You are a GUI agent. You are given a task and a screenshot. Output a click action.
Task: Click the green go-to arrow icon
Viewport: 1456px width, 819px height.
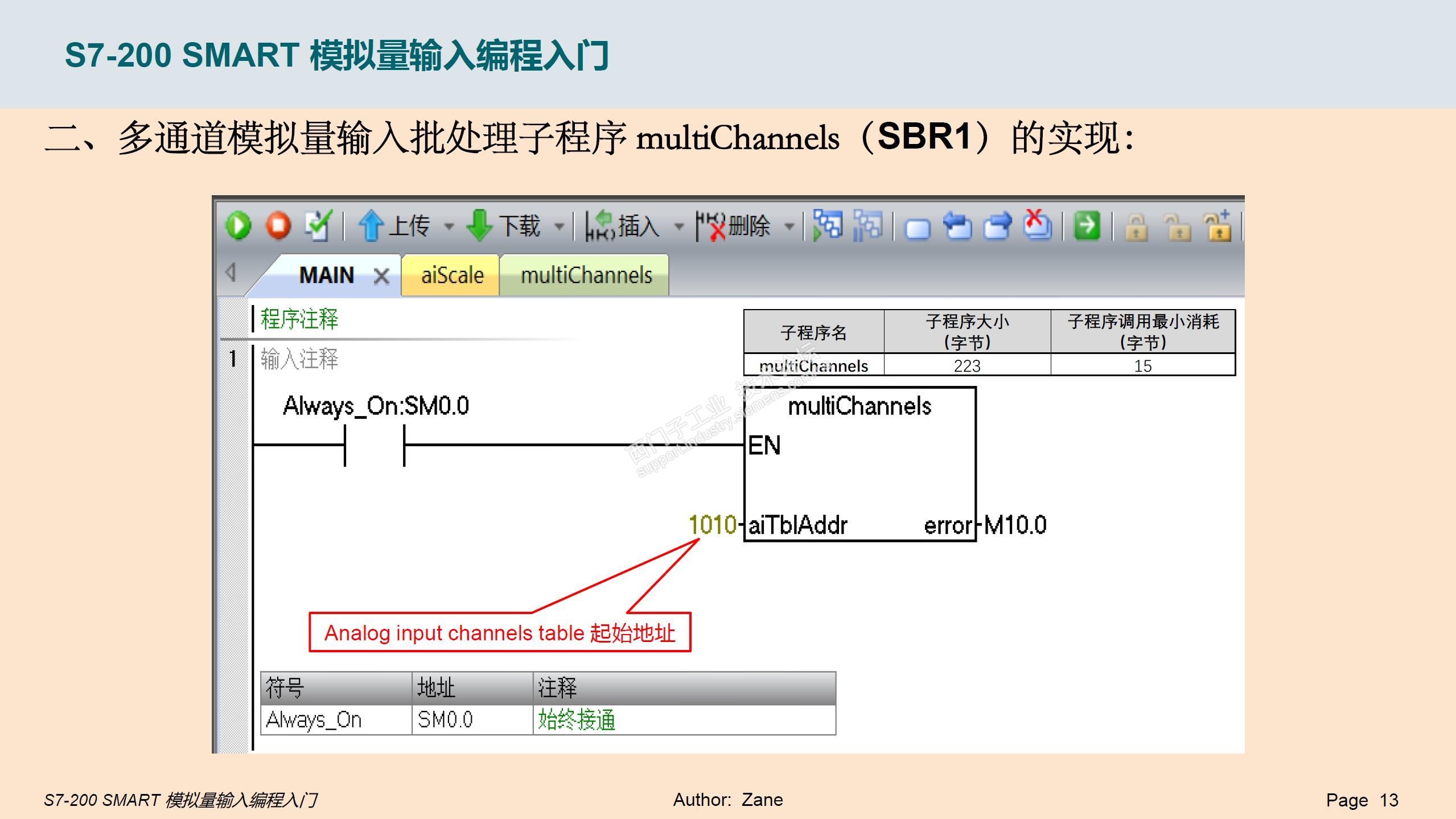tap(1087, 226)
